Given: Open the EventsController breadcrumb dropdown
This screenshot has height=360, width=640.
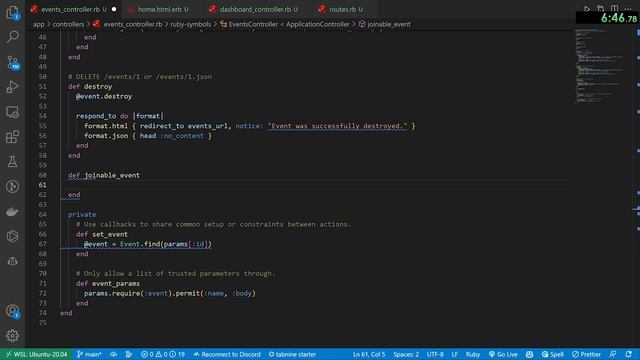Looking at the screenshot, I should pyautogui.click(x=284, y=24).
